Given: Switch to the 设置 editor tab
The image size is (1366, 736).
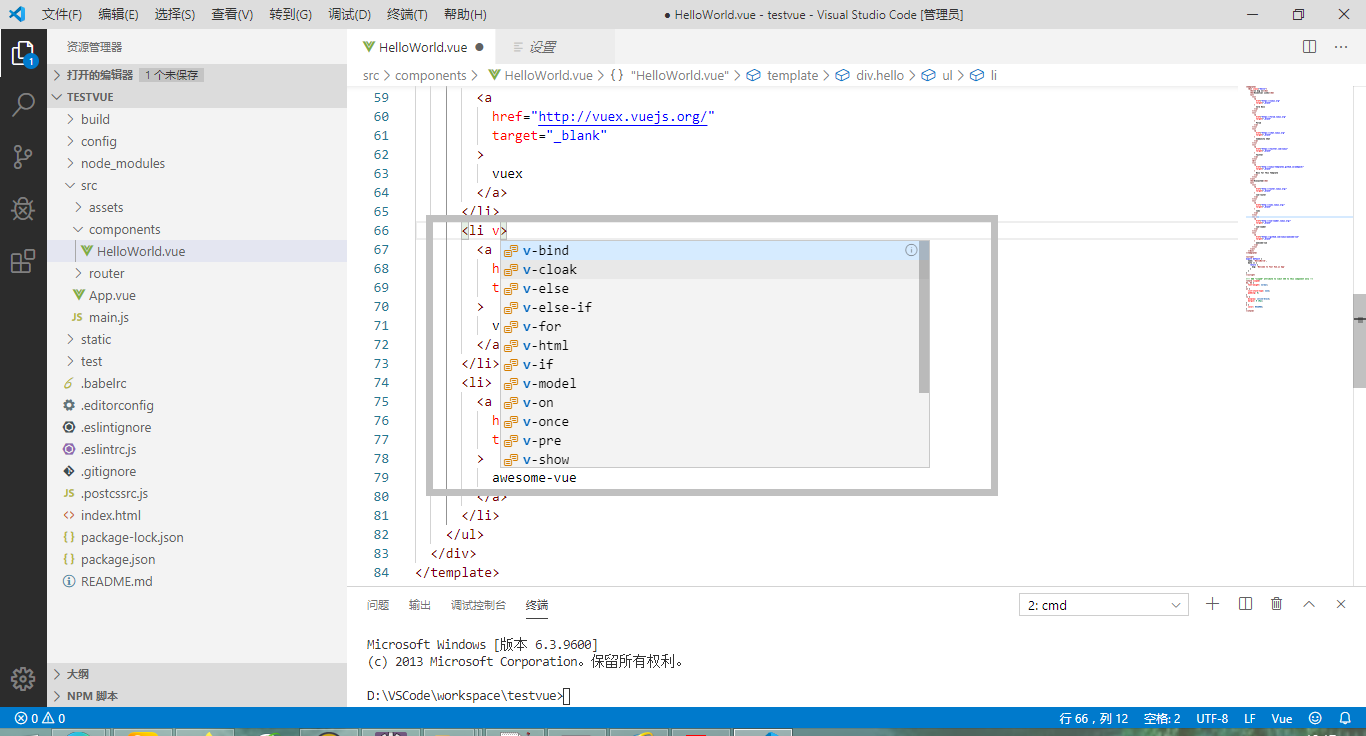Looking at the screenshot, I should click(555, 47).
